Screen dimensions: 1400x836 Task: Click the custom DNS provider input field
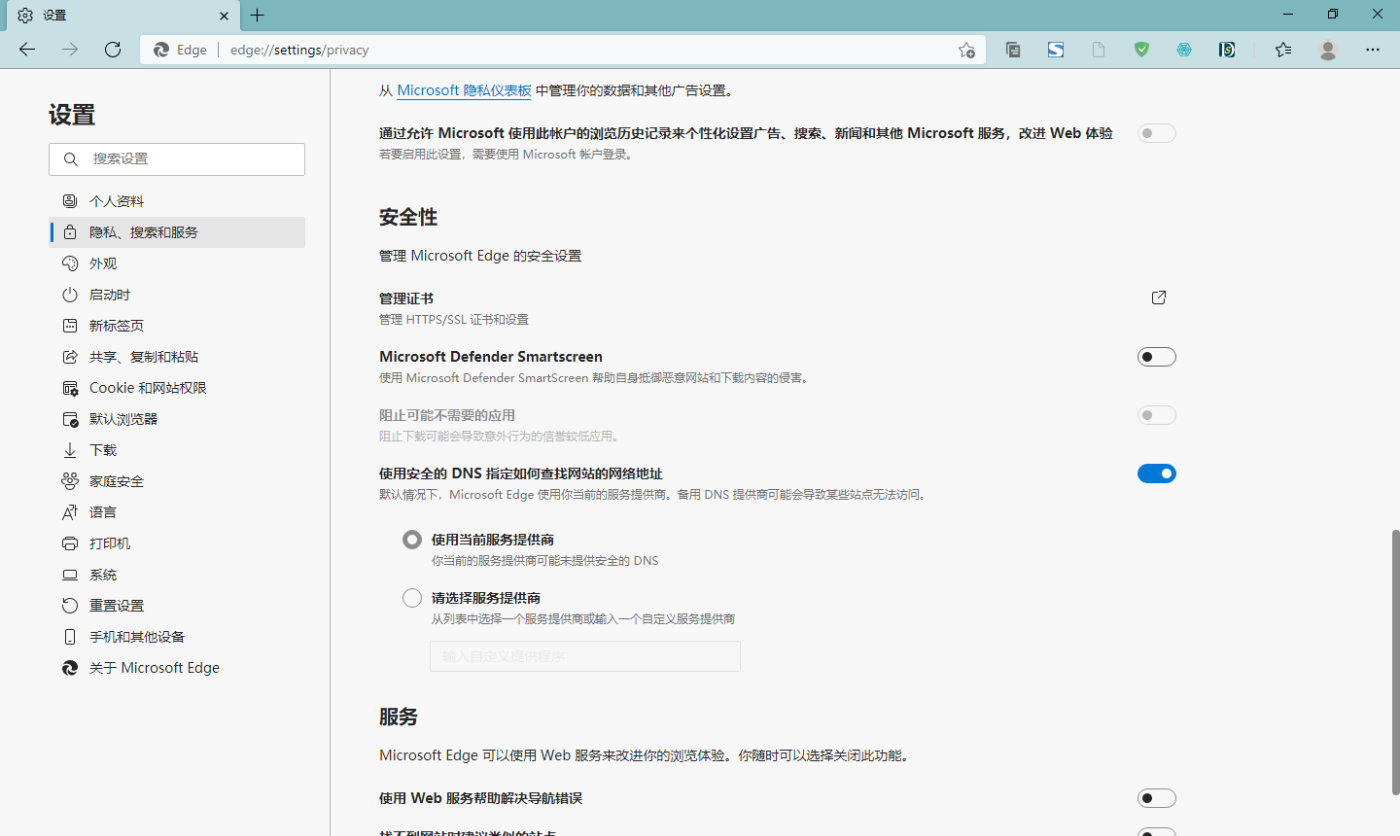[585, 656]
